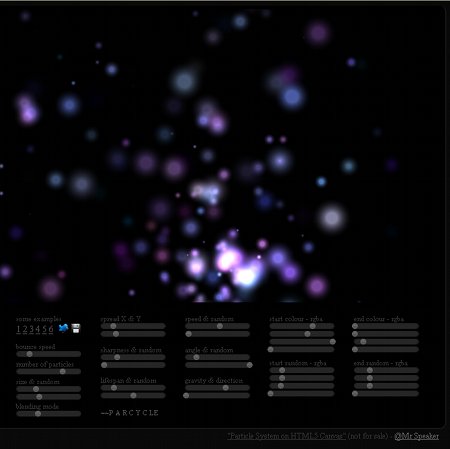Screen dimensions: 450x449
Task: Click the "some examples" label
Action: point(39,319)
